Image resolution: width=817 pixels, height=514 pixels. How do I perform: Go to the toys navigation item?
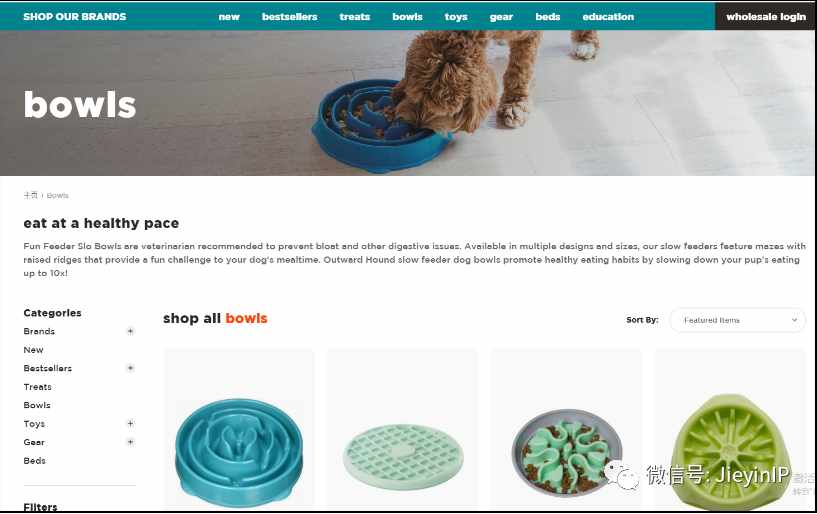click(456, 17)
